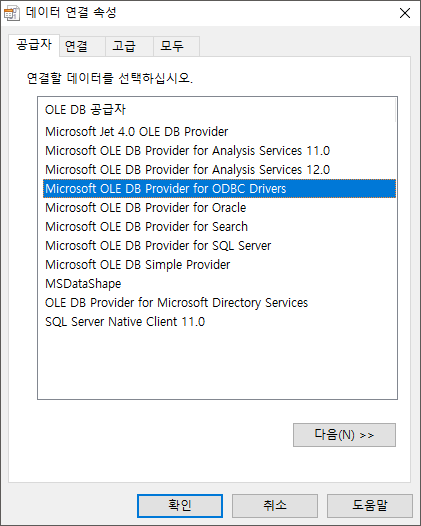Cancel using the 취소 button

coord(275,506)
